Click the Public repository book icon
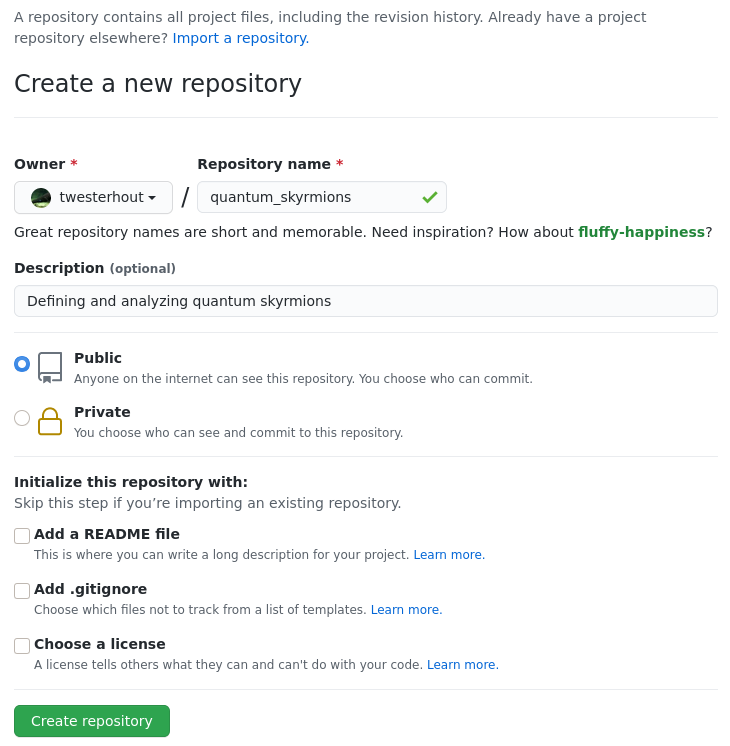 [x=50, y=367]
